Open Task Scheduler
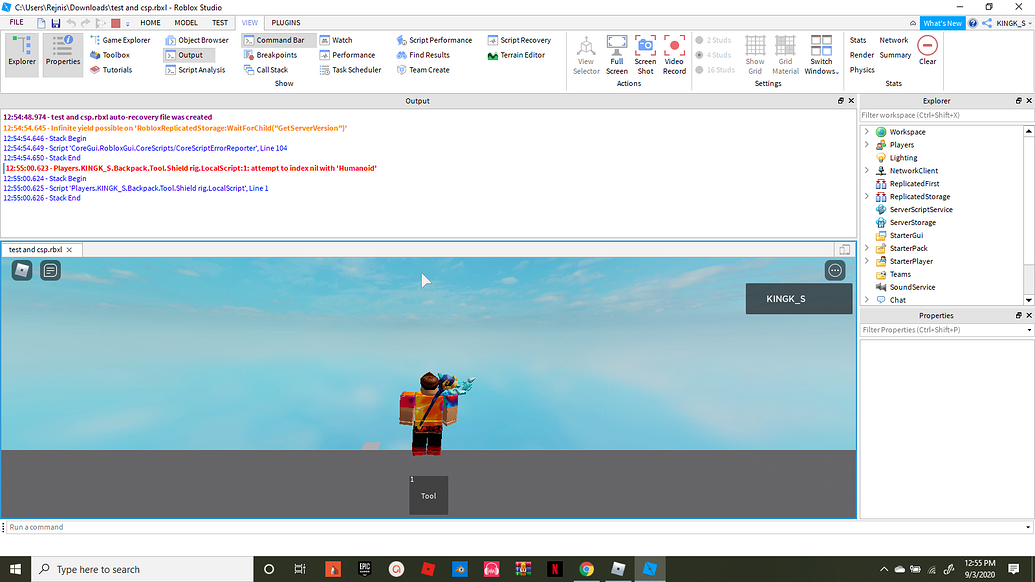The width and height of the screenshot is (1035, 582). (351, 70)
